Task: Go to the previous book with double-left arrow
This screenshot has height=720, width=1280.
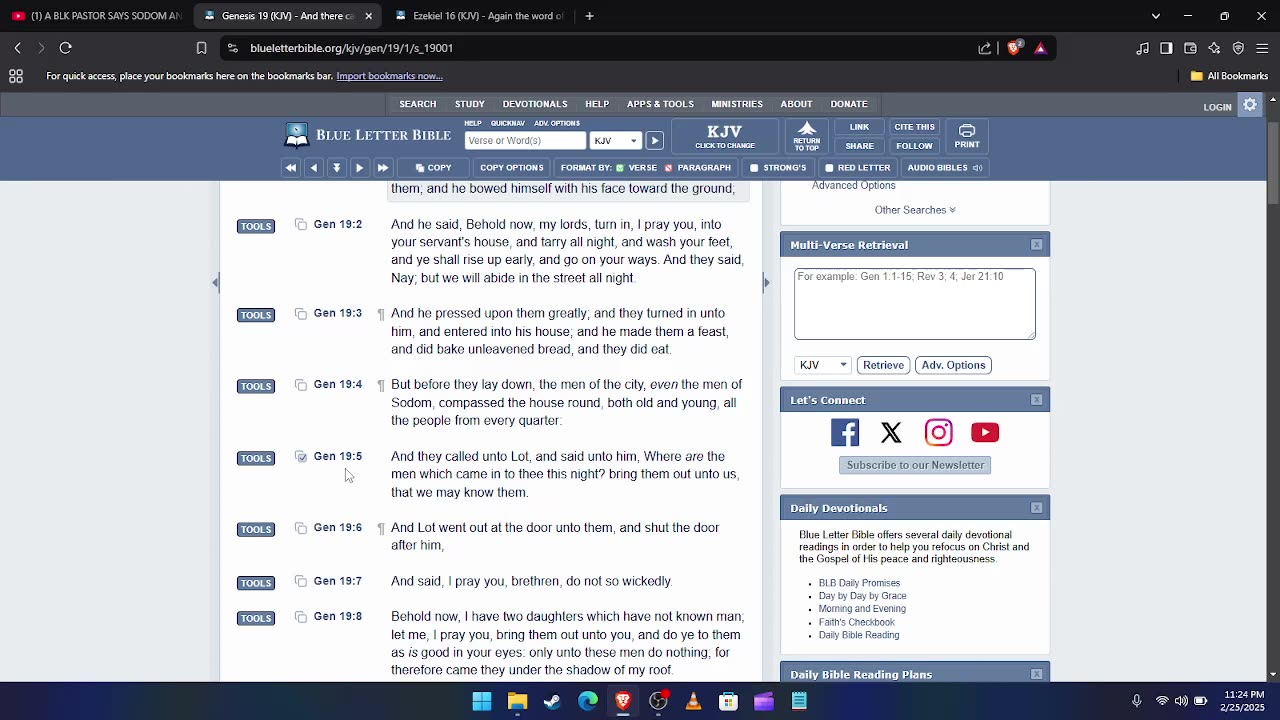Action: pos(291,168)
